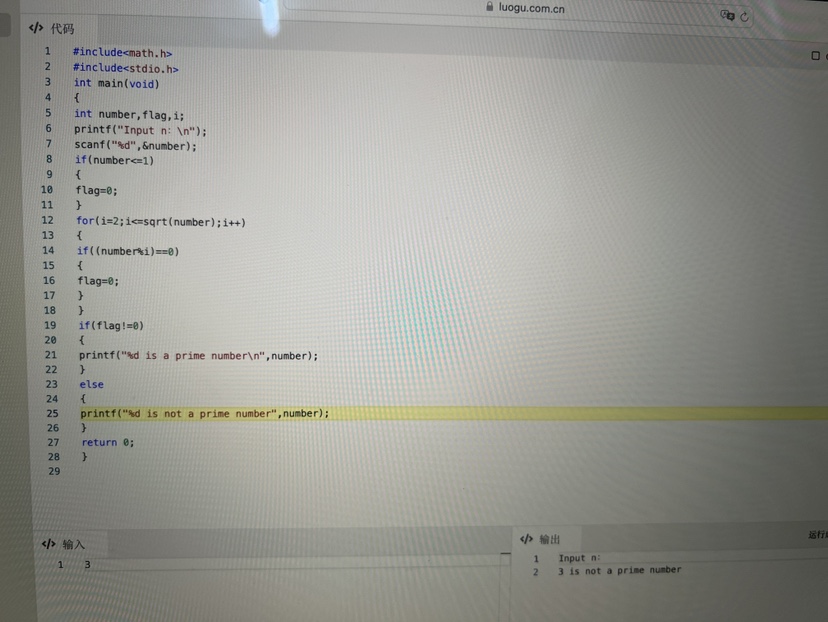828x622 pixels.
Task: Click the translate page icon in address bar
Action: pos(727,16)
